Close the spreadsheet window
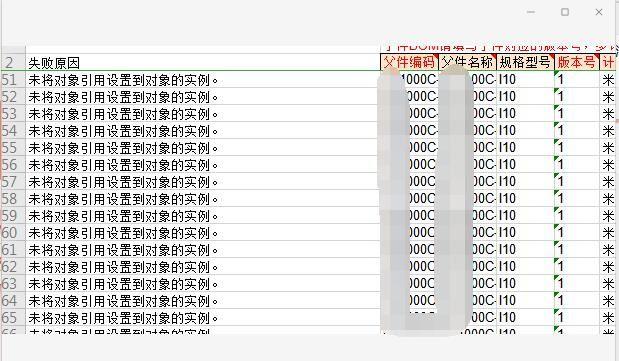619x361 pixels. pyautogui.click(x=599, y=12)
